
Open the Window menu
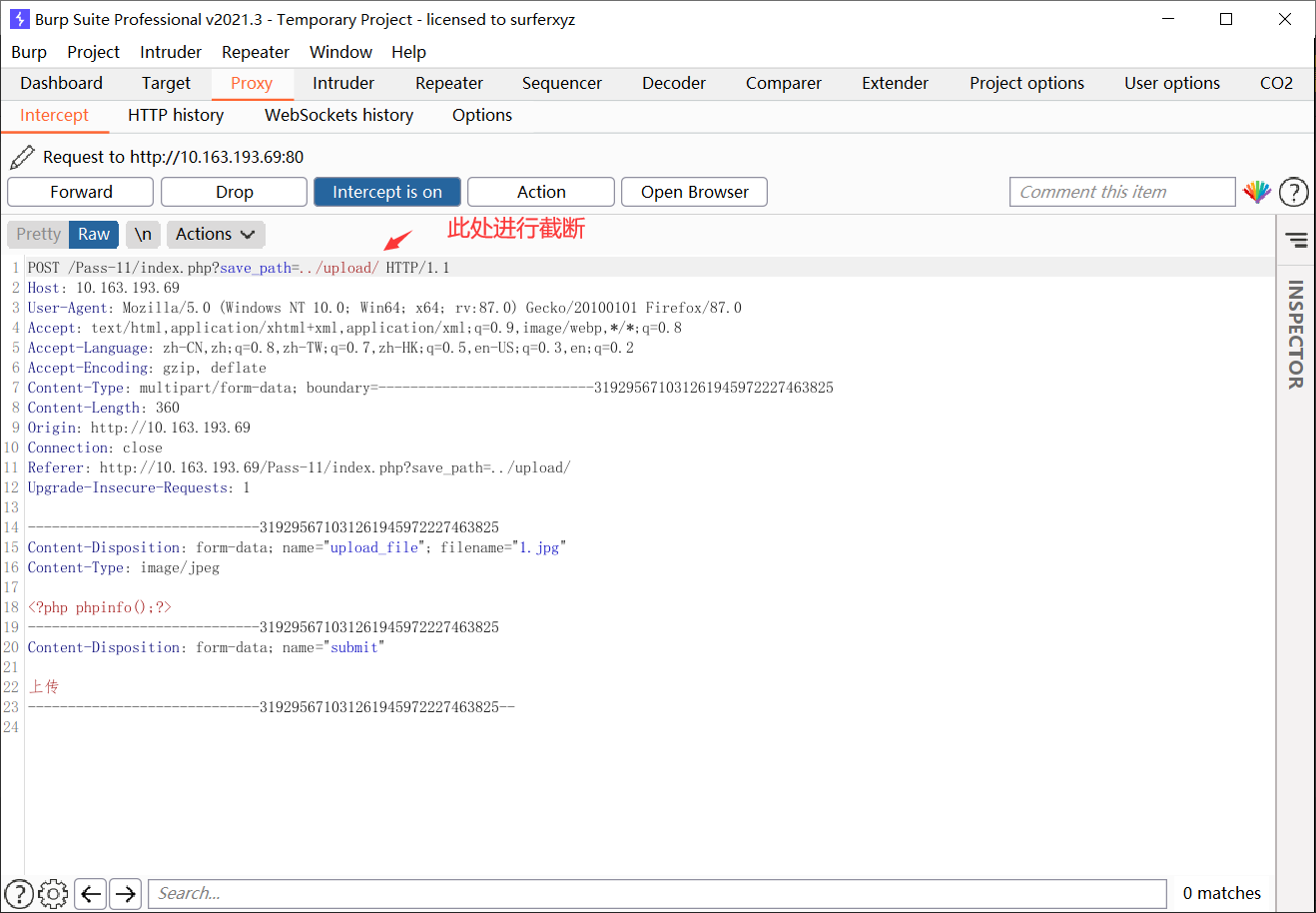[x=340, y=52]
